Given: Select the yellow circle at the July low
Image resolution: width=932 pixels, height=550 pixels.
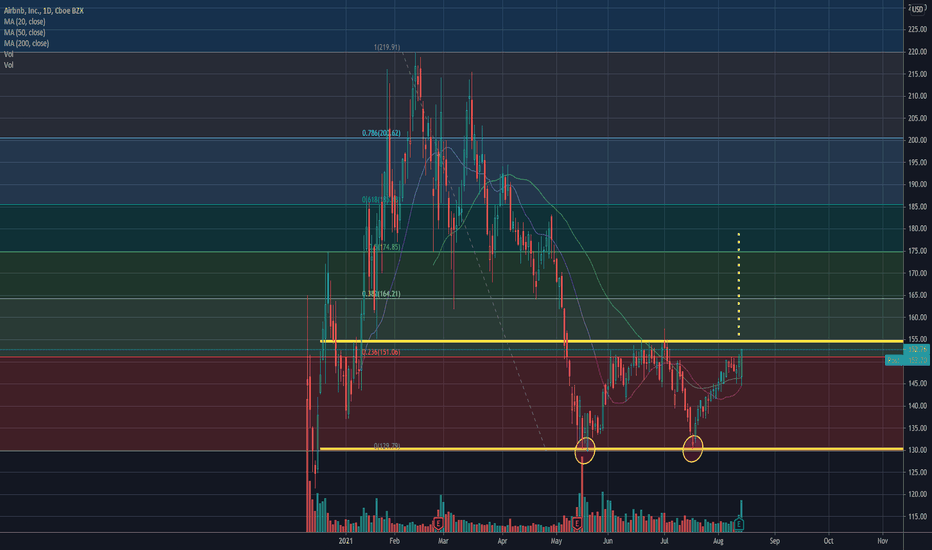Looking at the screenshot, I should [x=693, y=448].
